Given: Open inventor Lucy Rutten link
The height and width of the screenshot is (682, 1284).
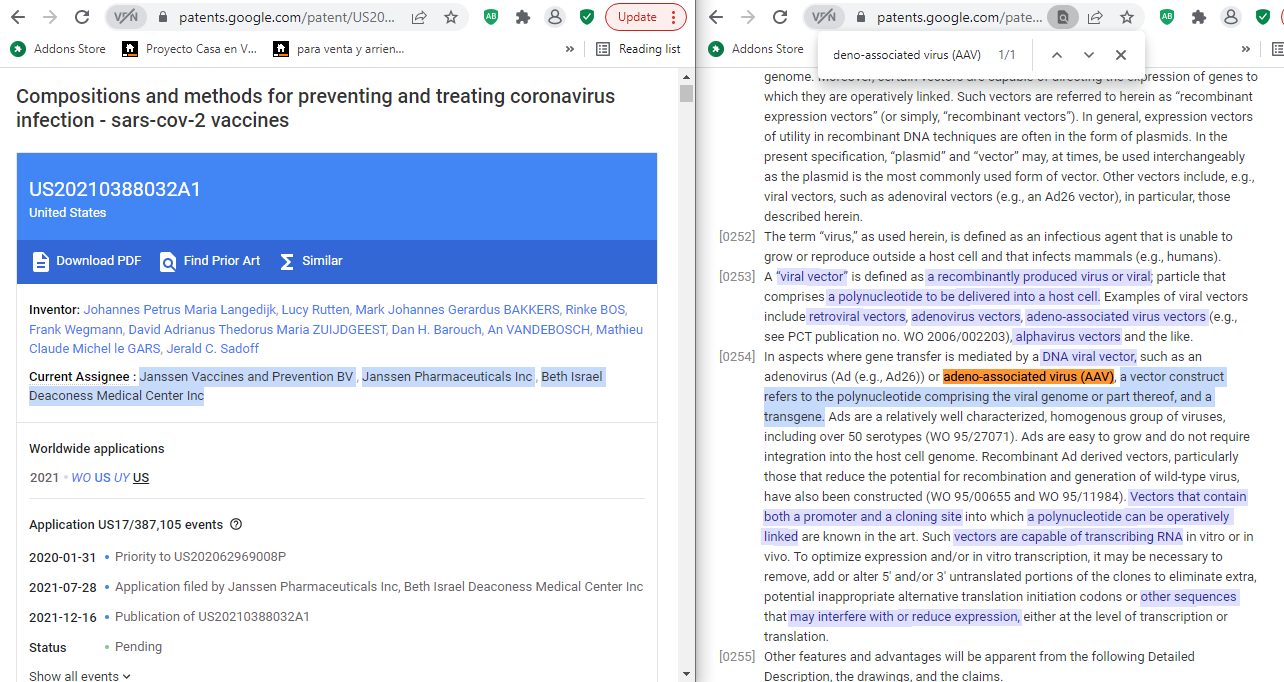Looking at the screenshot, I should (315, 310).
